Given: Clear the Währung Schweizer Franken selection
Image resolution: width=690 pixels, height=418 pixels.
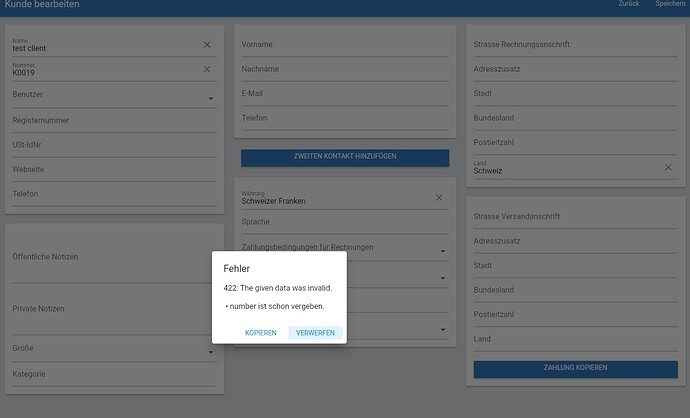Looking at the screenshot, I should coord(439,198).
